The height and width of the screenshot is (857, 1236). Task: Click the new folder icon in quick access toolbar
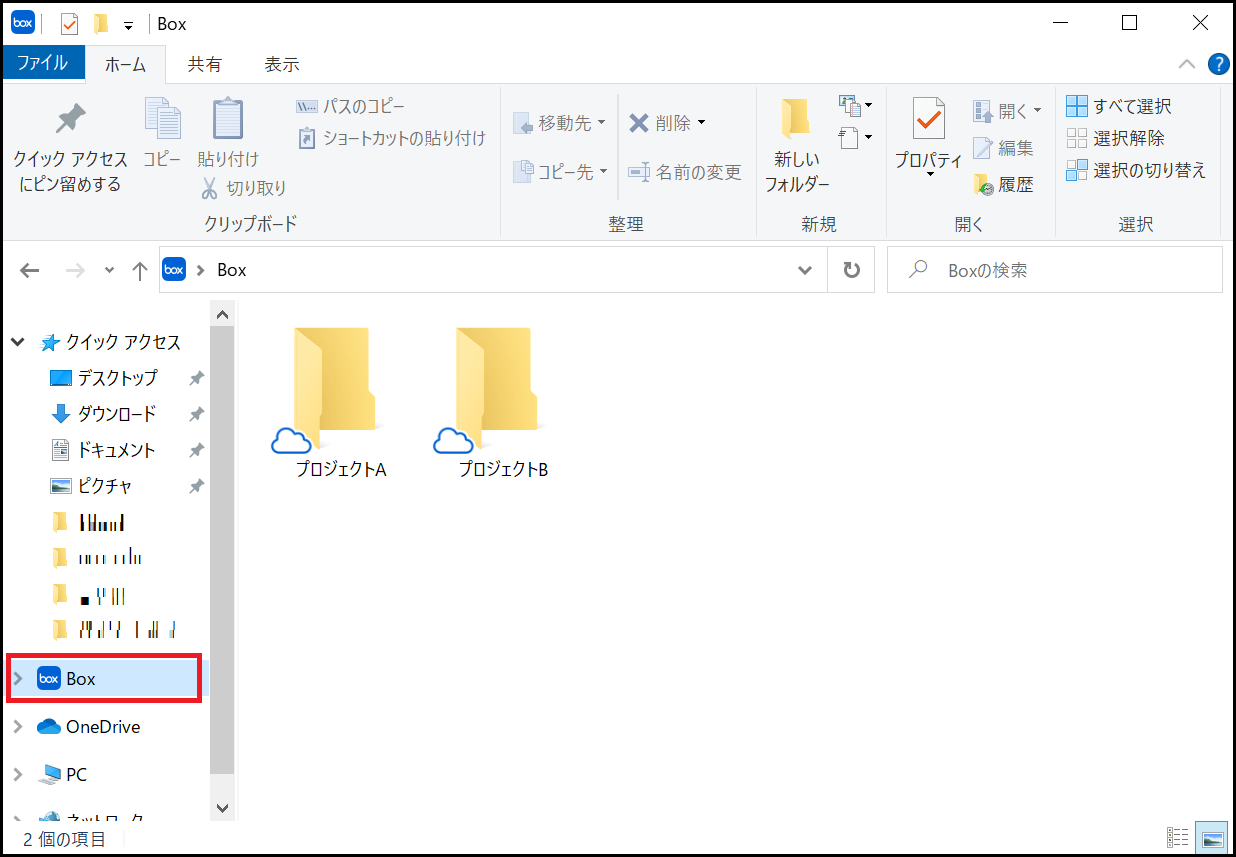coord(100,24)
